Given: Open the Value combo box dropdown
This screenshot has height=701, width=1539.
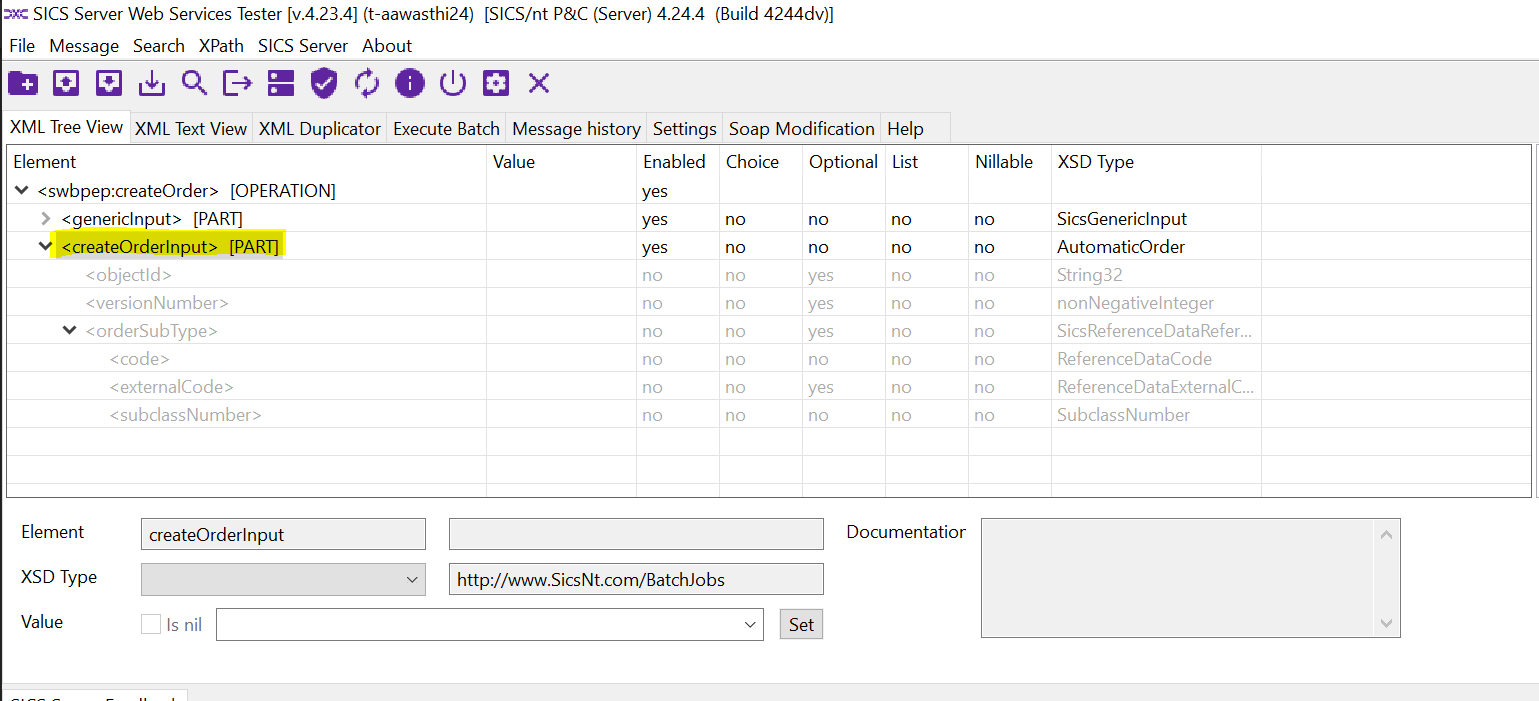Looking at the screenshot, I should coord(751,623).
